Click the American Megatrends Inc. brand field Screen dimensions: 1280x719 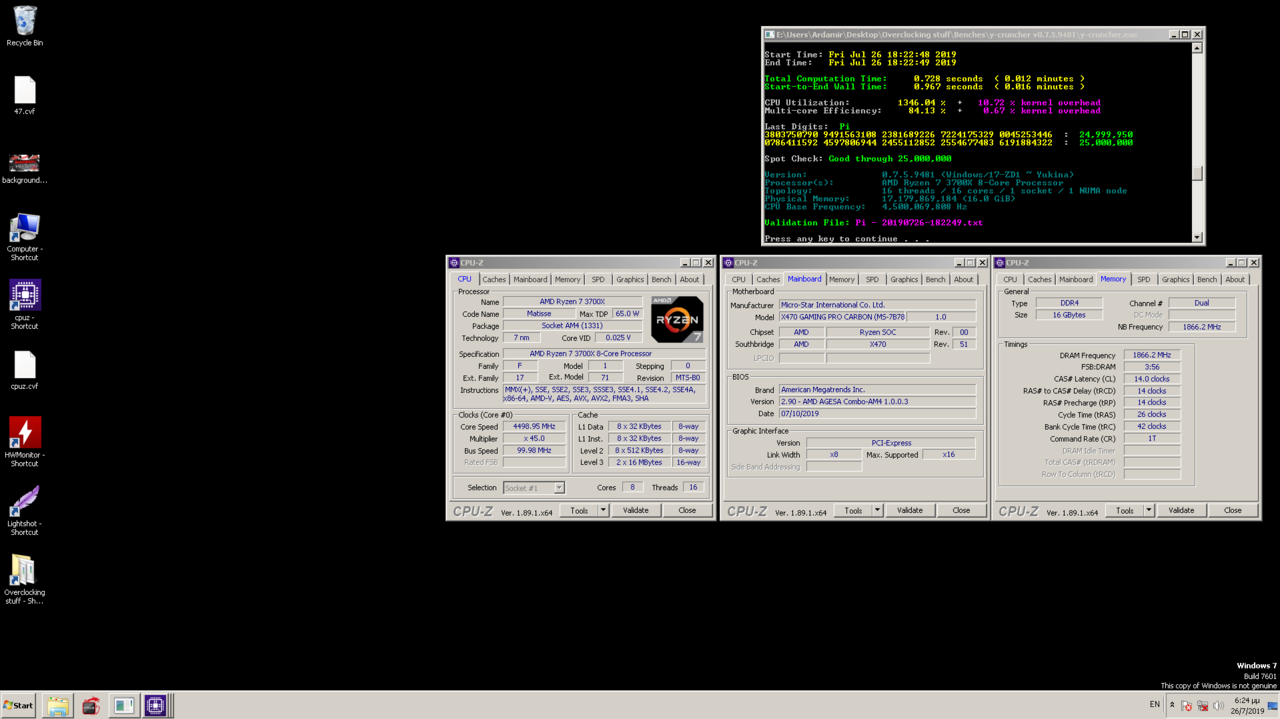point(877,390)
